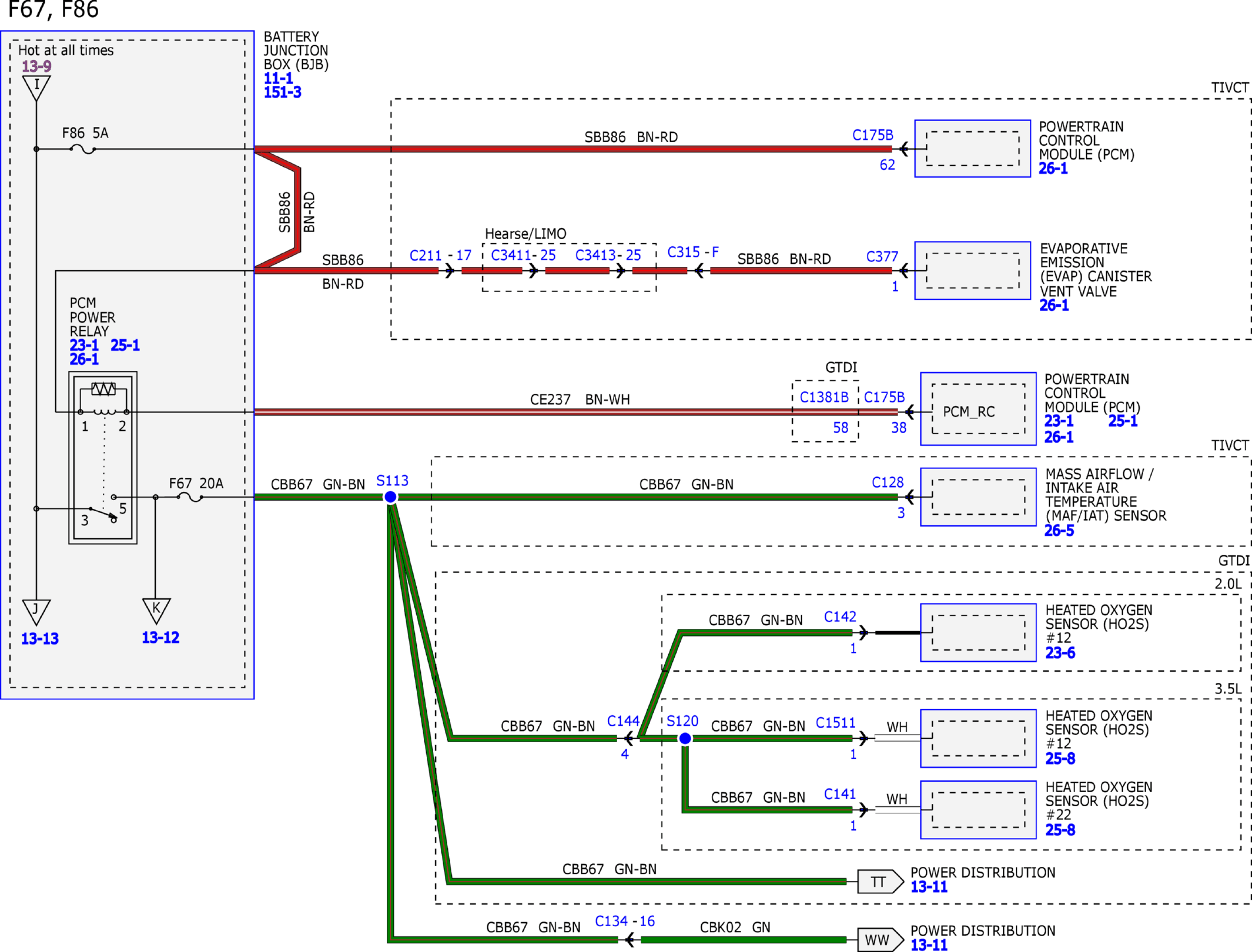Click connector label C1511
Viewport: 1252px width, 952px height.
(835, 723)
